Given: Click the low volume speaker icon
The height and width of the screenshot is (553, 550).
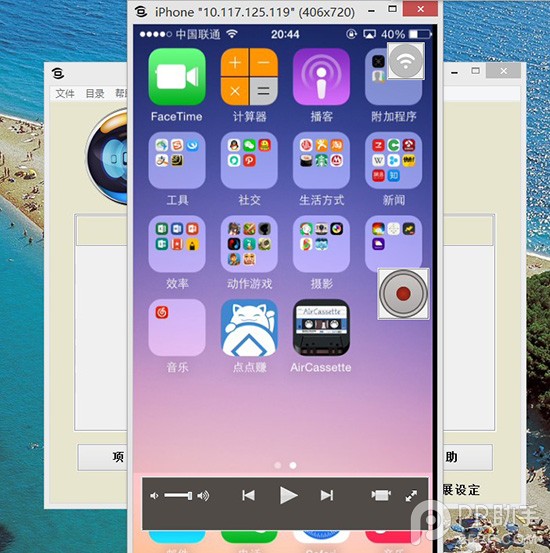Looking at the screenshot, I should tap(154, 496).
